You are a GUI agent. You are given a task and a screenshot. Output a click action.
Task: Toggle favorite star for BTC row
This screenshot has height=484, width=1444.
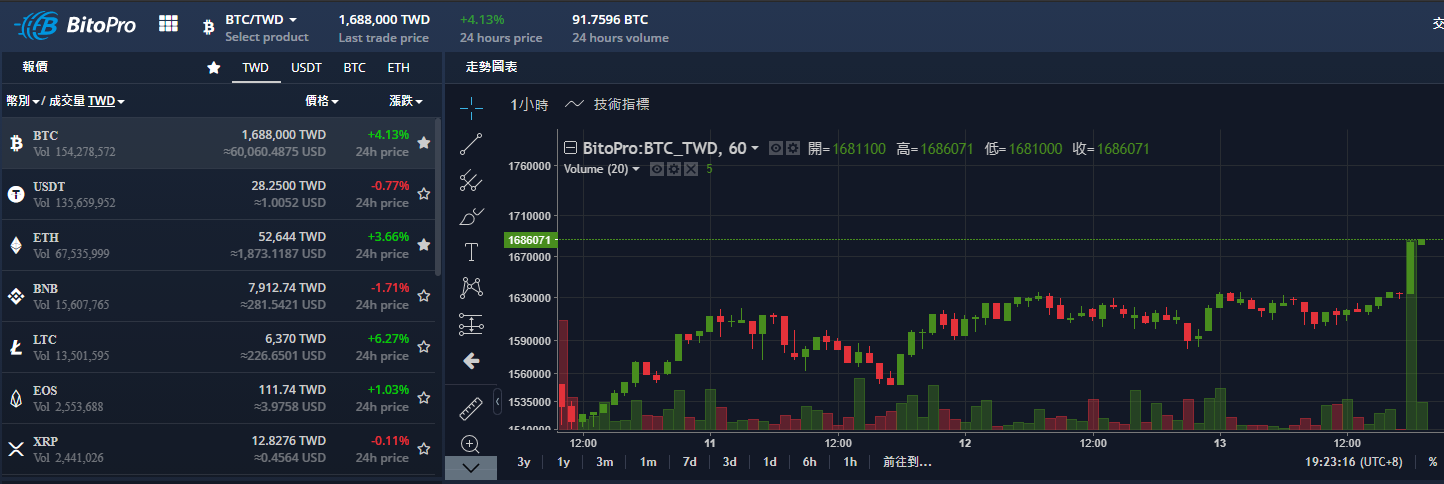[x=424, y=143]
